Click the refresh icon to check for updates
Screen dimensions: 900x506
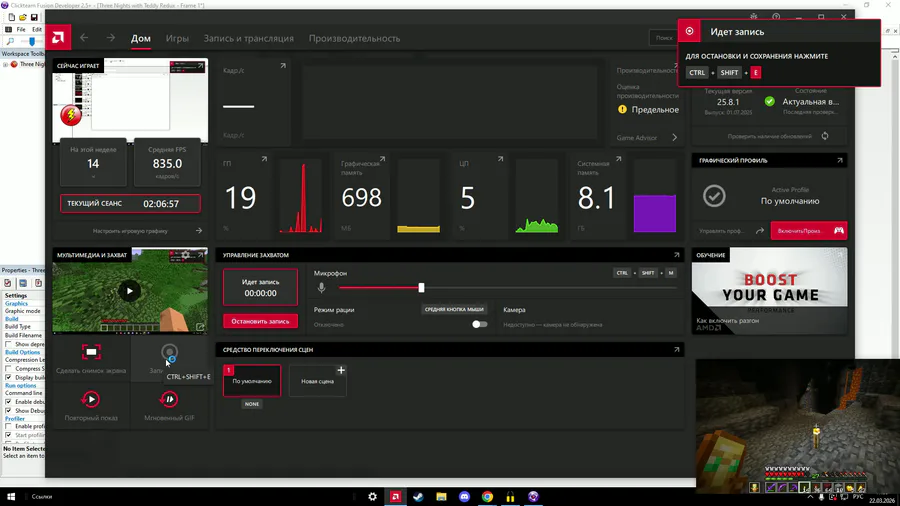click(825, 136)
